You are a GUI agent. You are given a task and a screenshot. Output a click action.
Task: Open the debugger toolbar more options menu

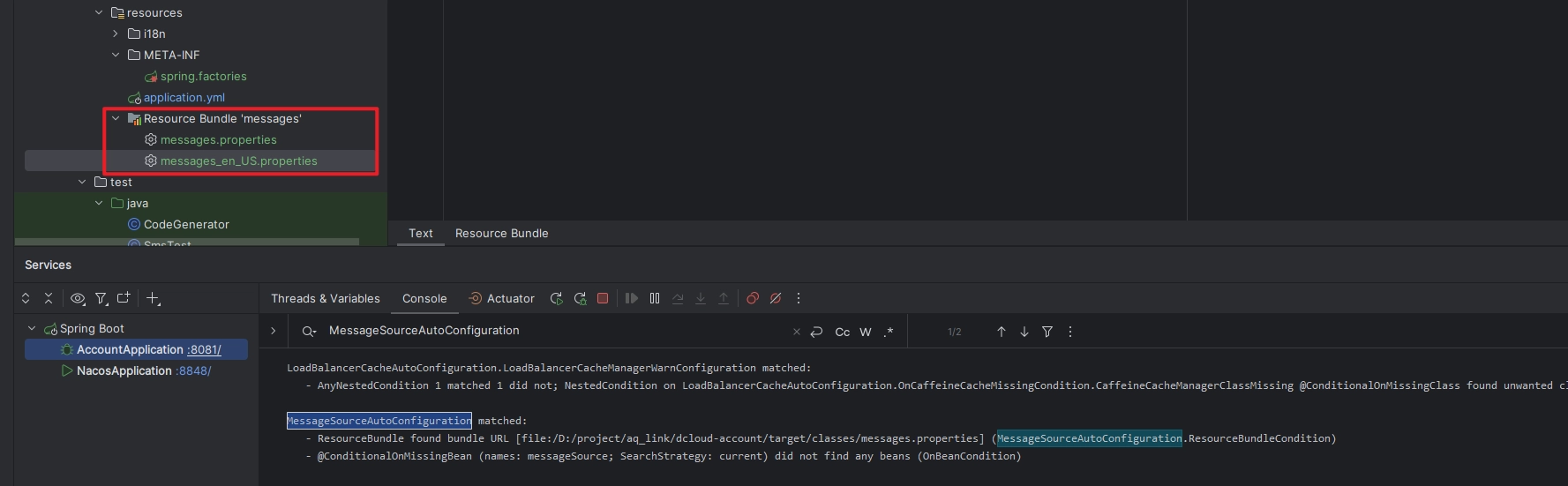click(x=799, y=298)
